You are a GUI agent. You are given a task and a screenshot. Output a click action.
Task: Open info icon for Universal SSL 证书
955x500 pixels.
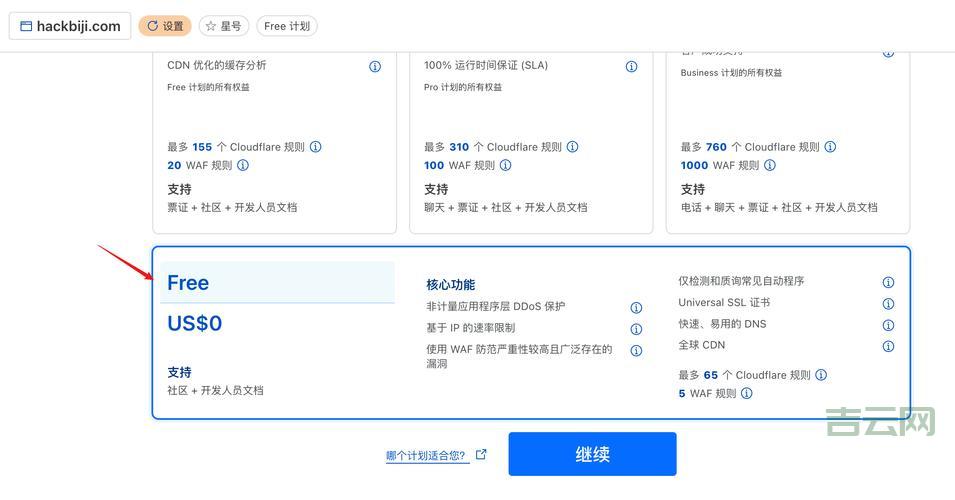[x=889, y=303]
